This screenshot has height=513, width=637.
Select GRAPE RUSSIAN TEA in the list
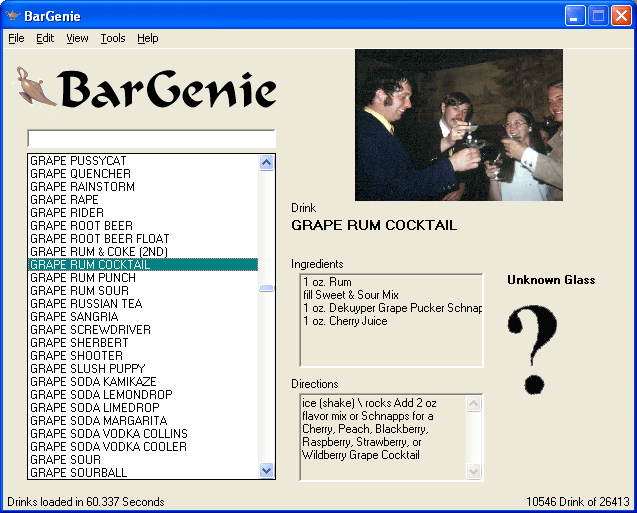pyautogui.click(x=143, y=304)
